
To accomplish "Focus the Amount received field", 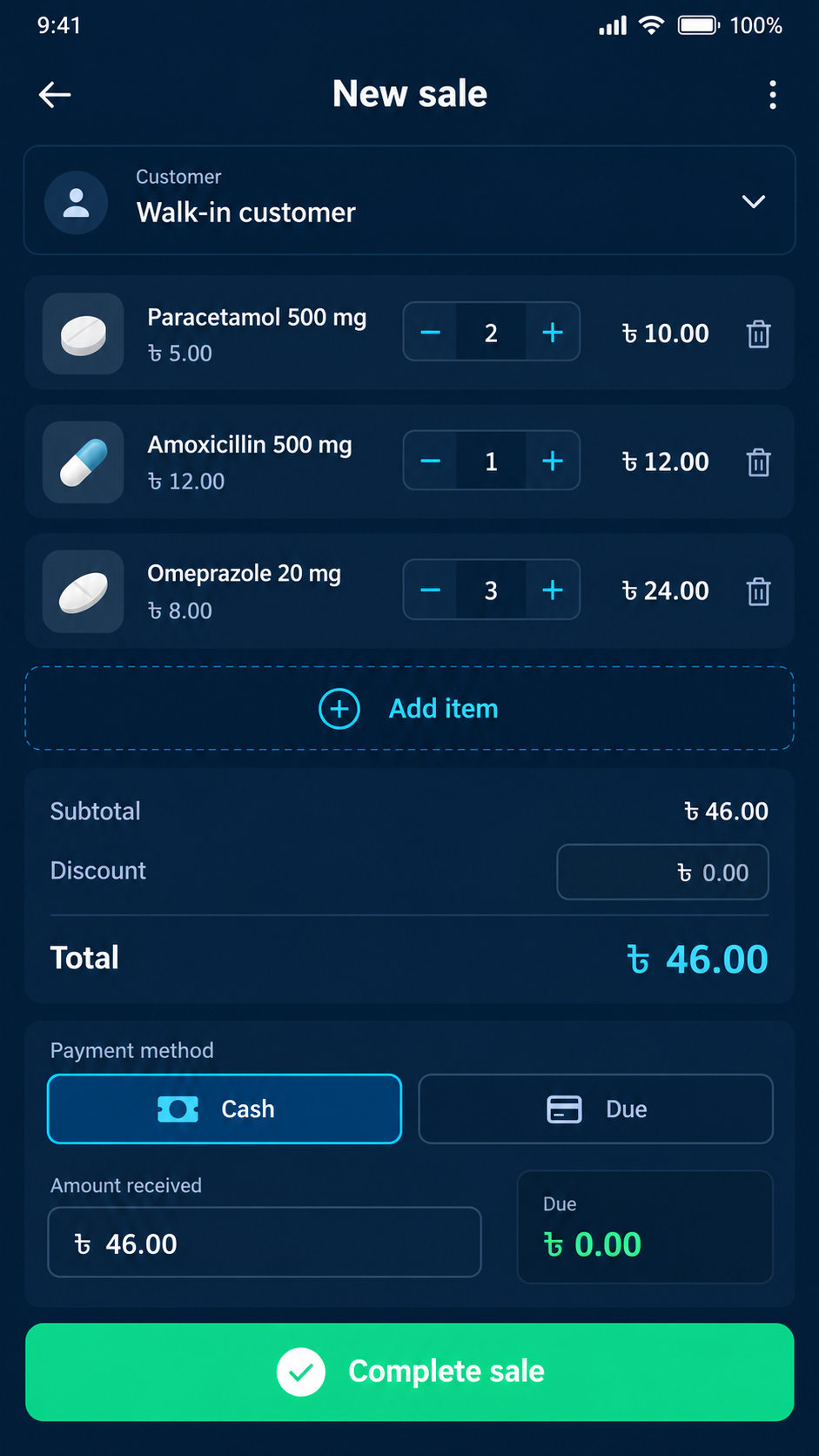I will pos(265,1242).
